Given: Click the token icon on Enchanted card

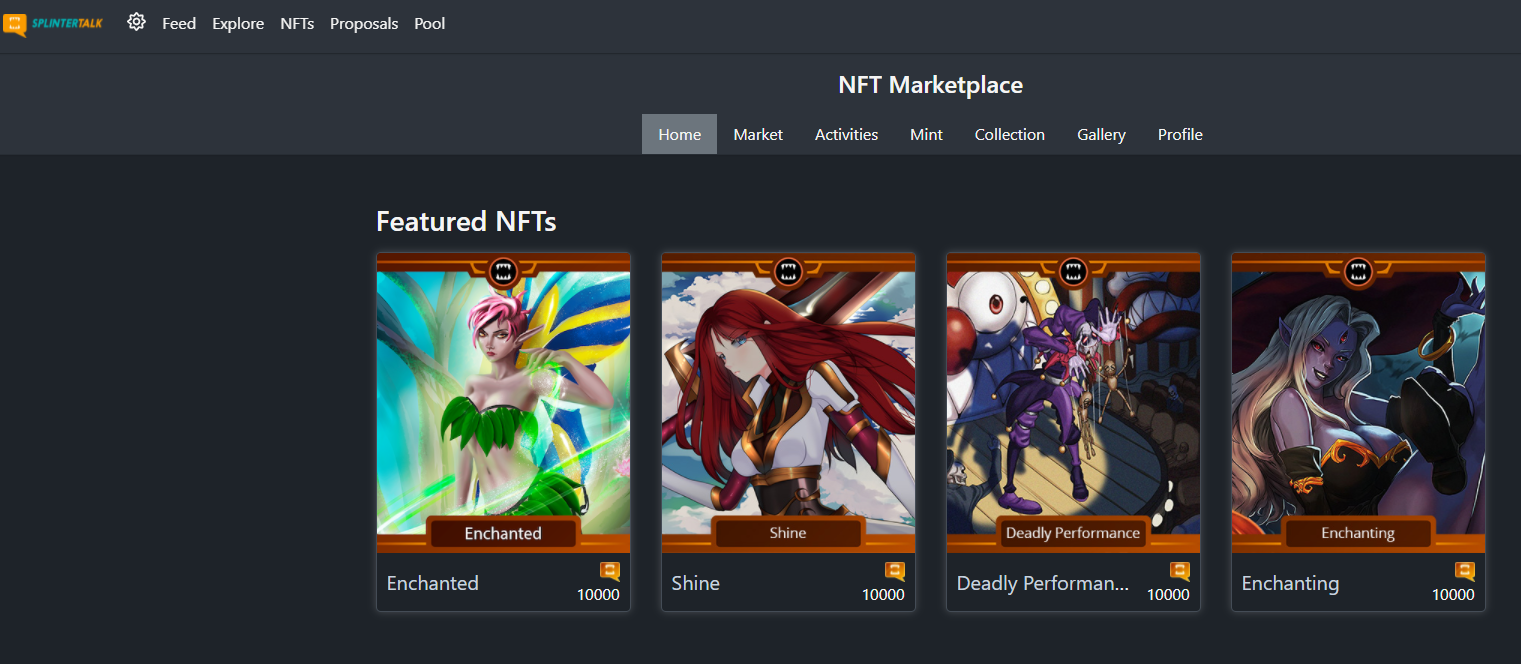Looking at the screenshot, I should pos(610,571).
